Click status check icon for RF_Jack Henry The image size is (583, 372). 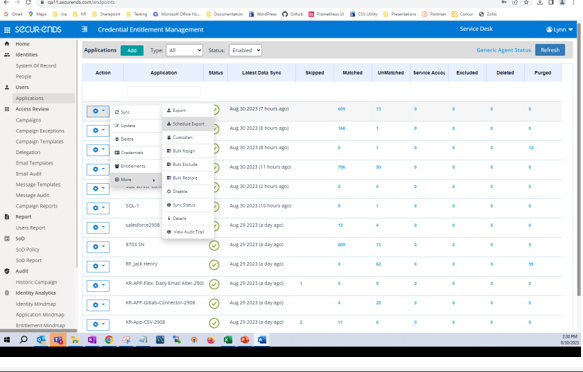point(214,265)
